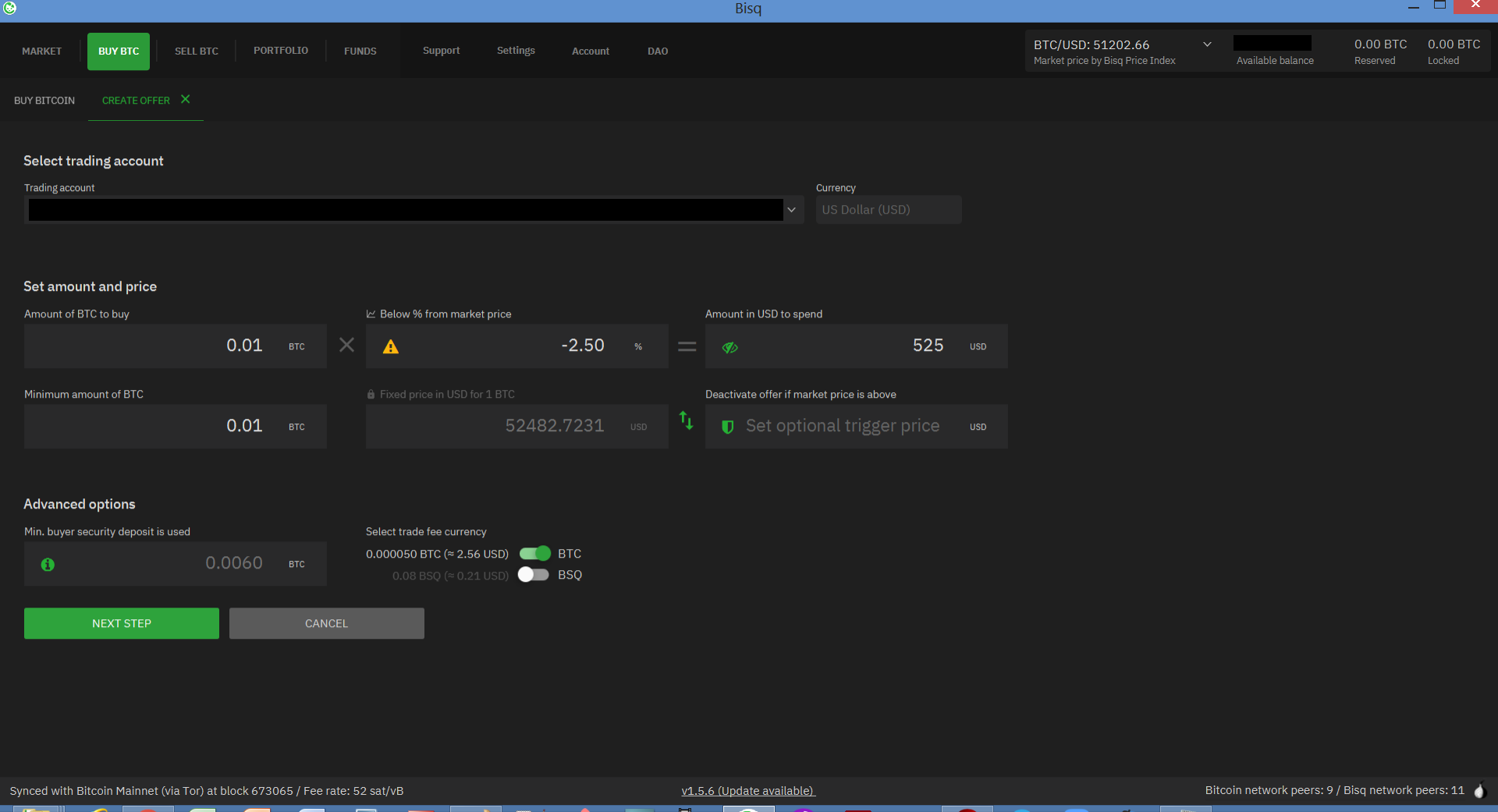Open the Trading account dropdown

(790, 210)
